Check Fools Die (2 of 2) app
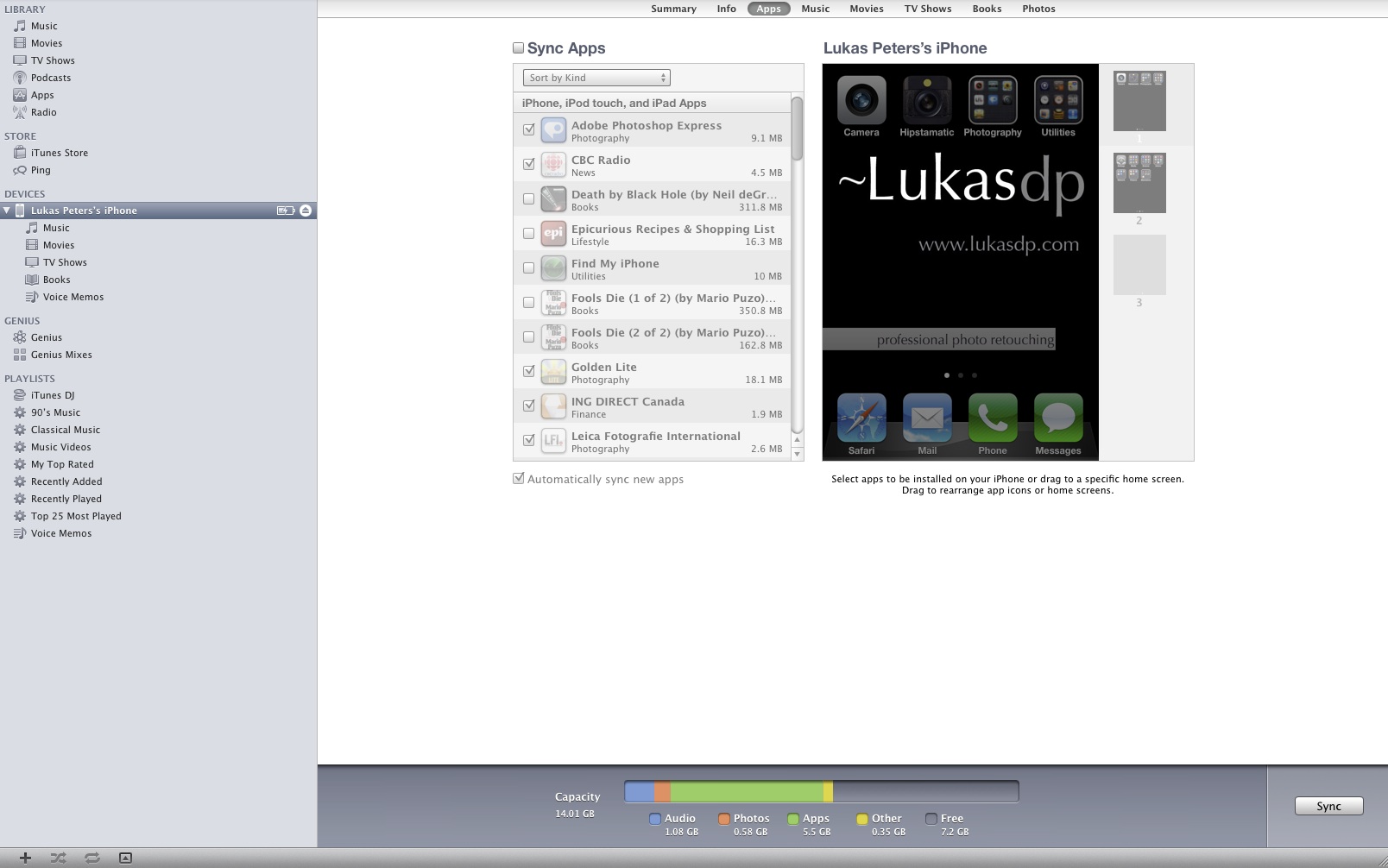The image size is (1388, 868). (x=529, y=337)
